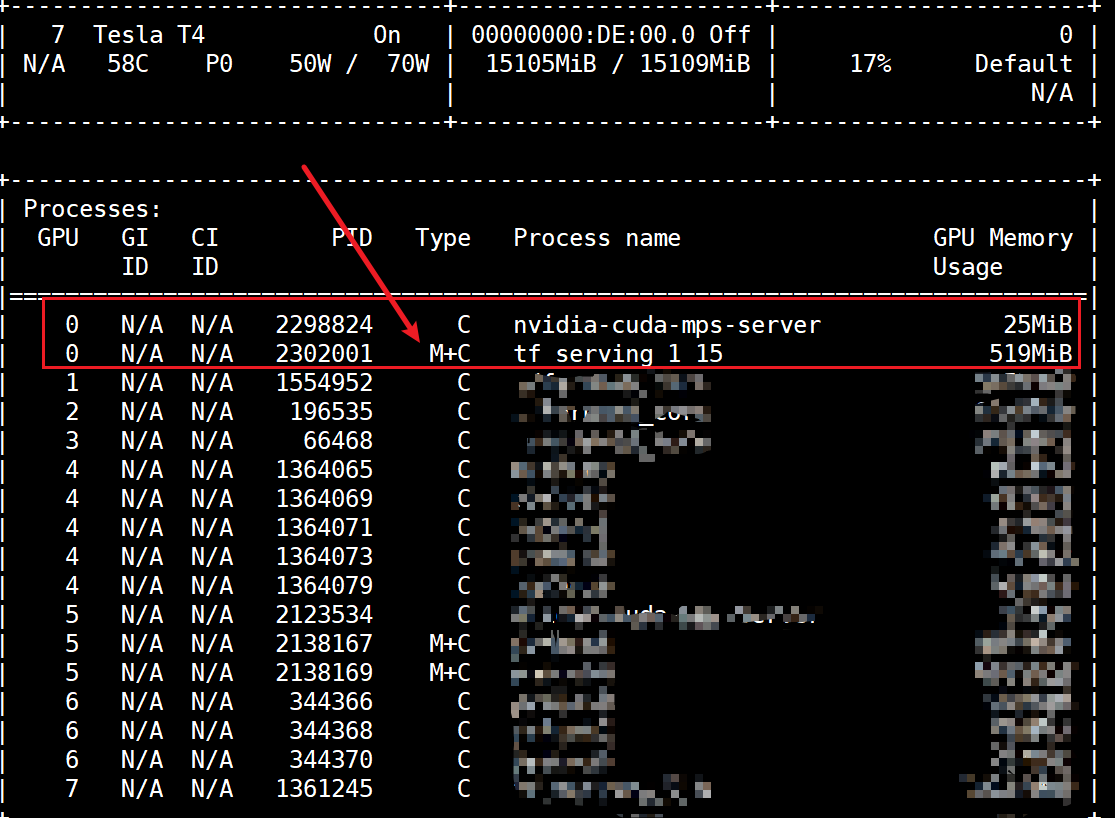Viewport: 1115px width, 818px height.
Task: Select PID '2123534'
Action: pos(324,615)
